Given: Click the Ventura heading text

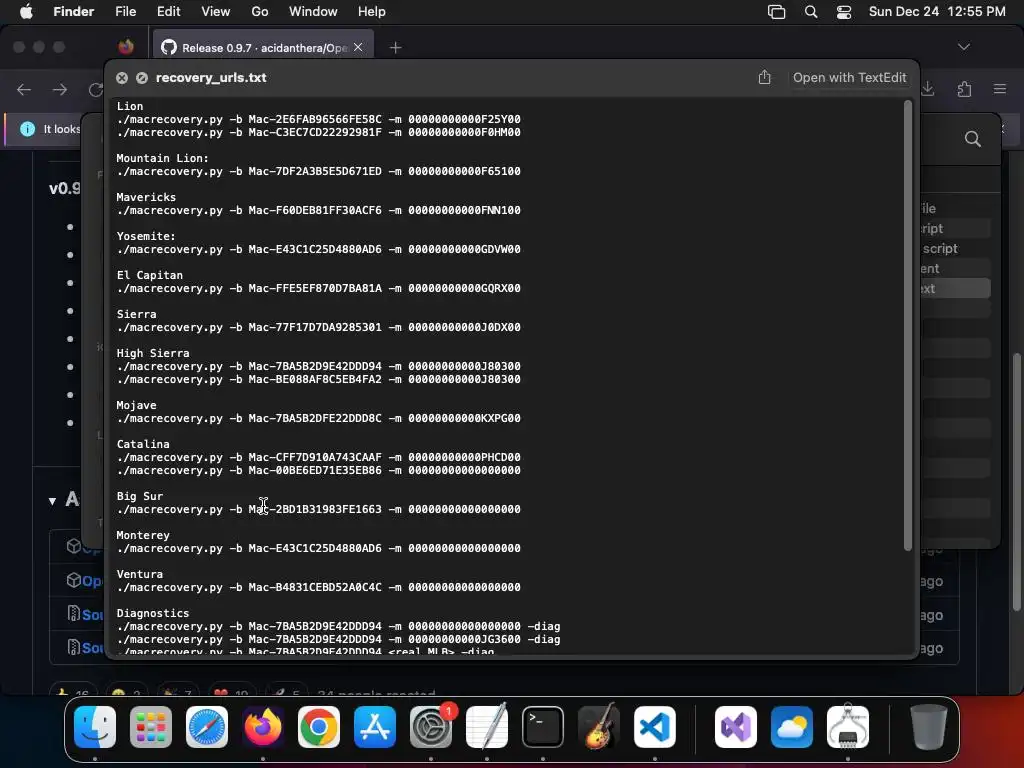Looking at the screenshot, I should click(140, 574).
